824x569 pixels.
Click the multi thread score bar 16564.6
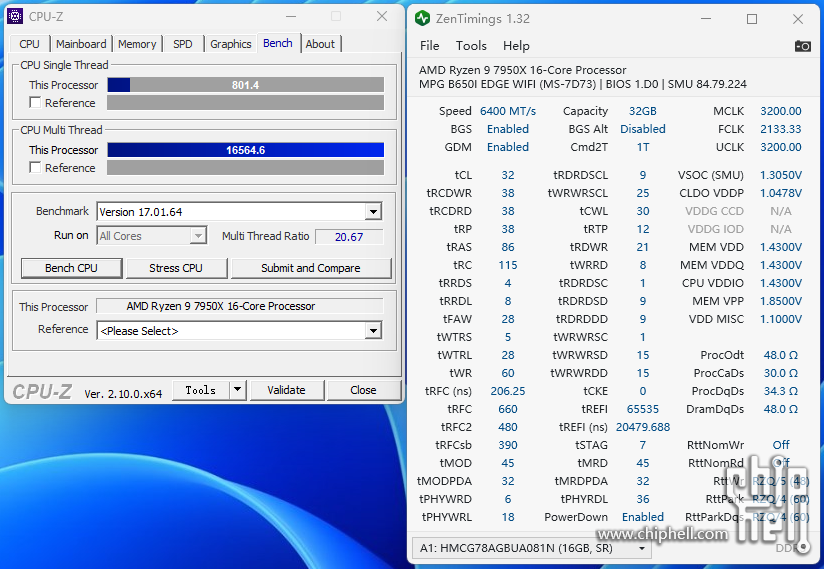[x=245, y=150]
